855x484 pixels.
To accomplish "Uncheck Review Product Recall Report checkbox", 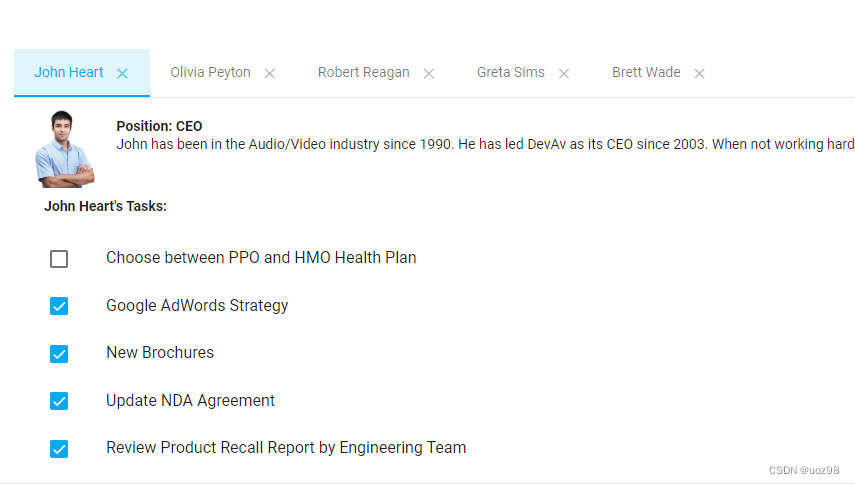I will (59, 449).
